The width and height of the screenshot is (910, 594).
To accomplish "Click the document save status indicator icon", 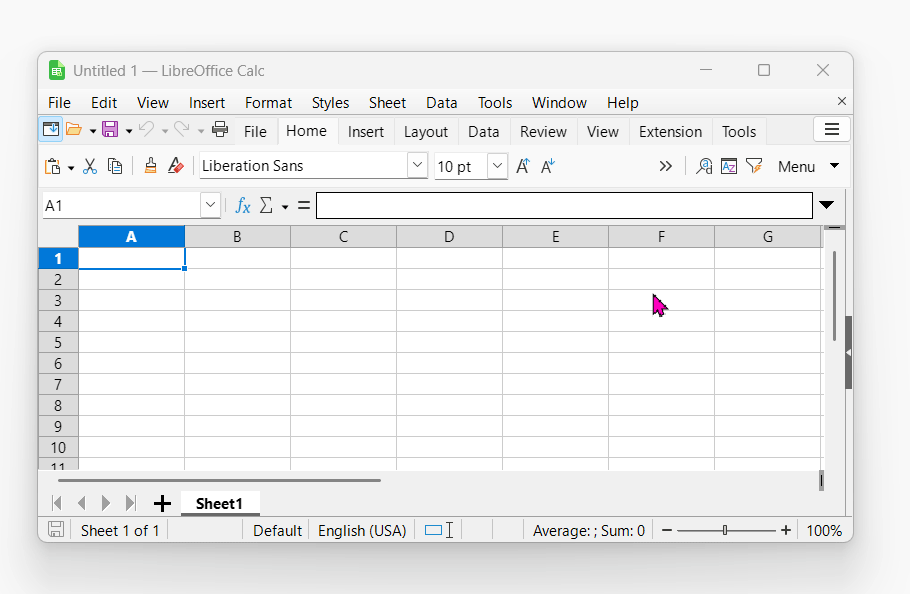I will point(56,530).
